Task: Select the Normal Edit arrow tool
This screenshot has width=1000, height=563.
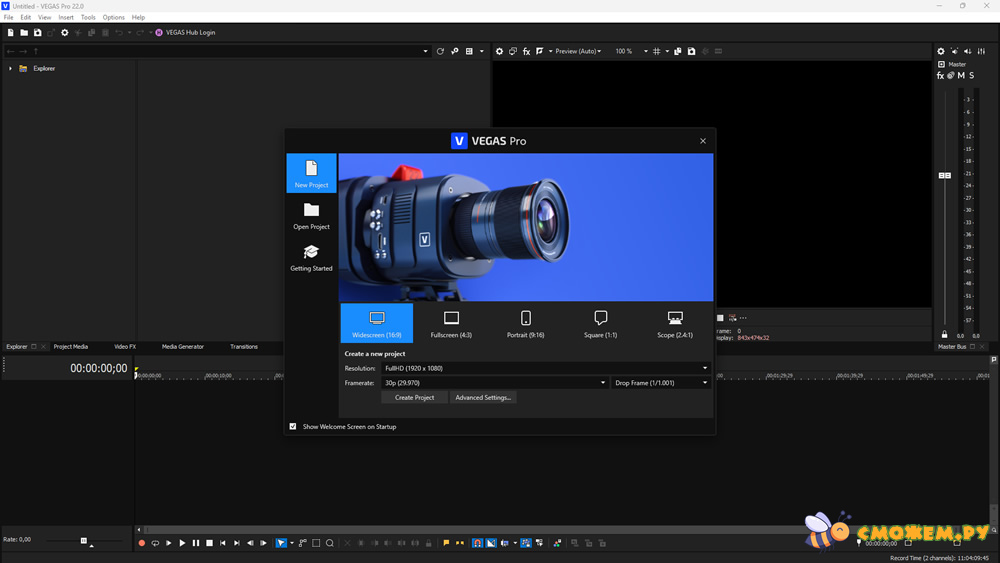Action: click(281, 543)
